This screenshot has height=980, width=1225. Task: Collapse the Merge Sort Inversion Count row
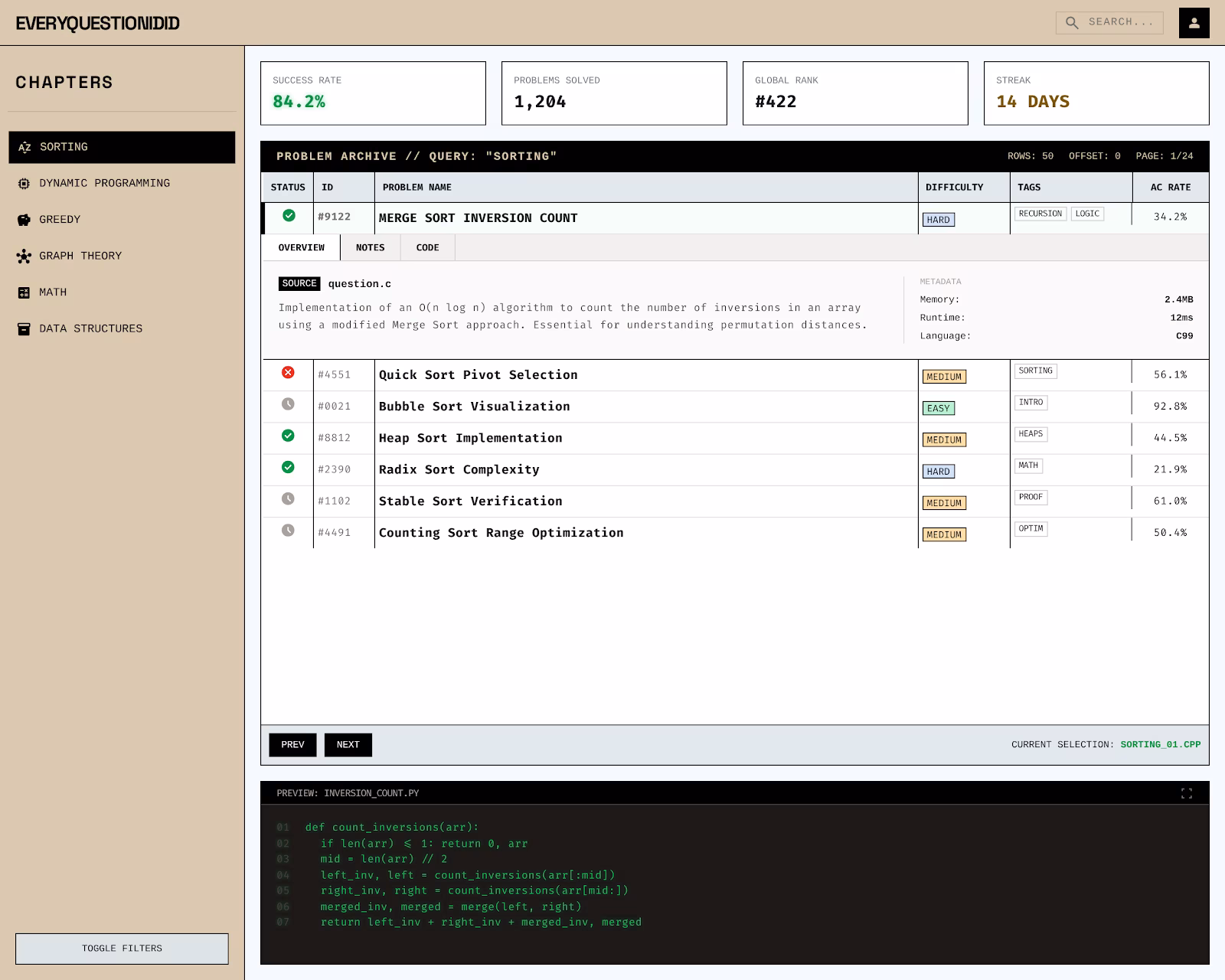478,218
